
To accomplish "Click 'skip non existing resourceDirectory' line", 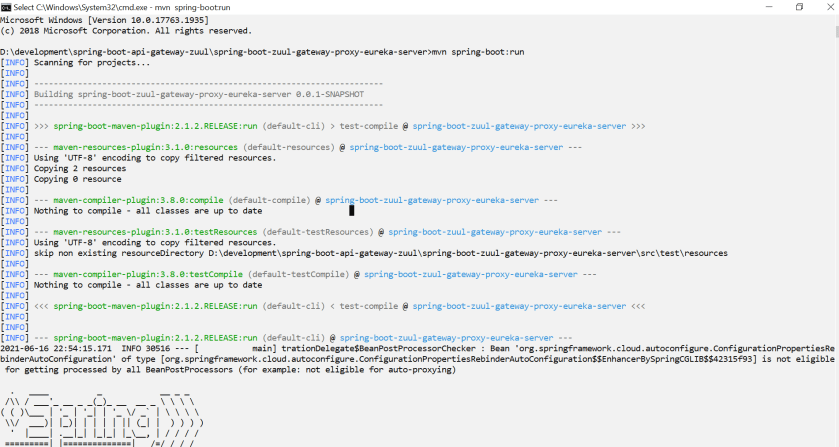I will [380, 253].
